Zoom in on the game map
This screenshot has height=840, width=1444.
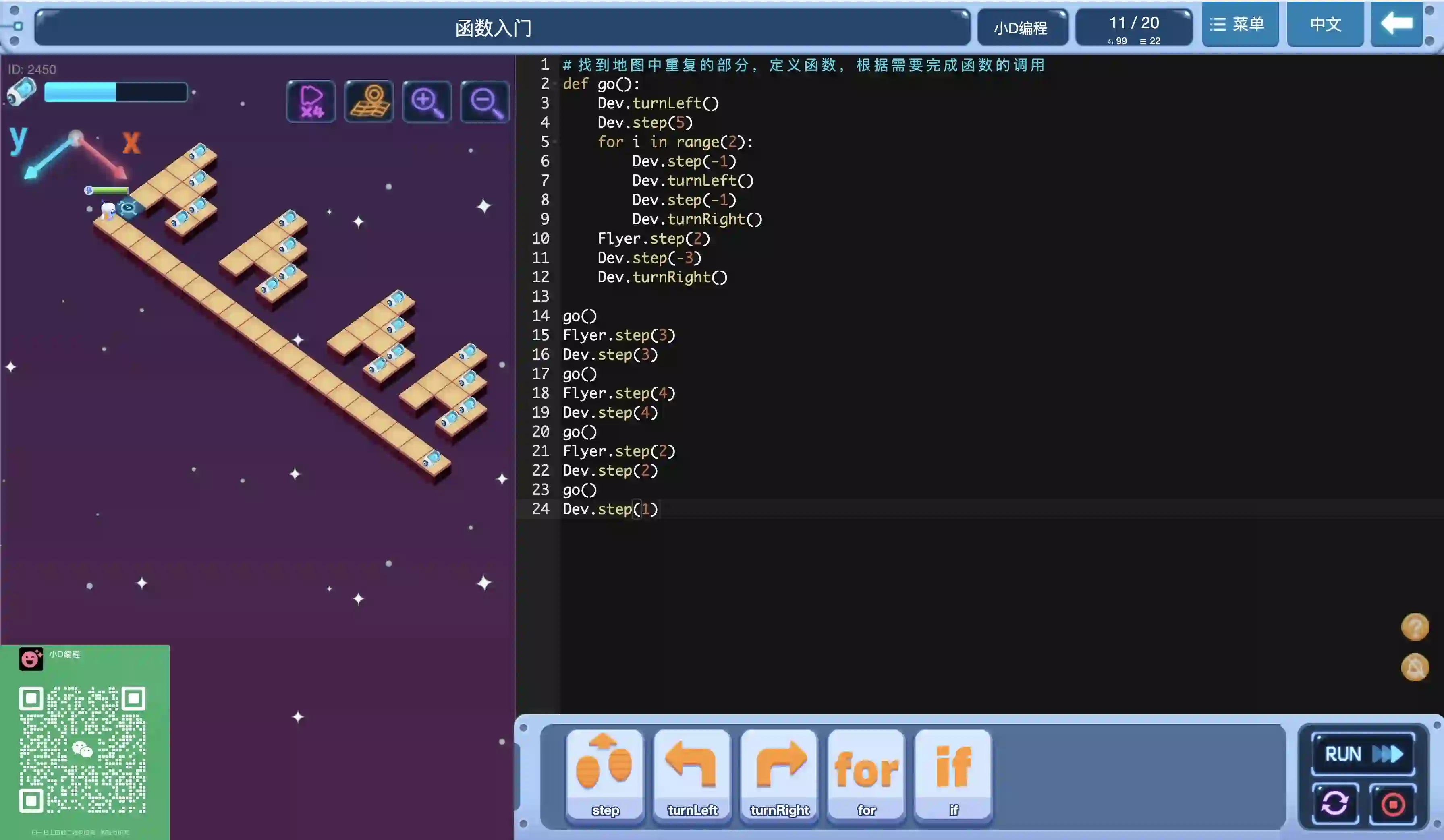[x=427, y=101]
